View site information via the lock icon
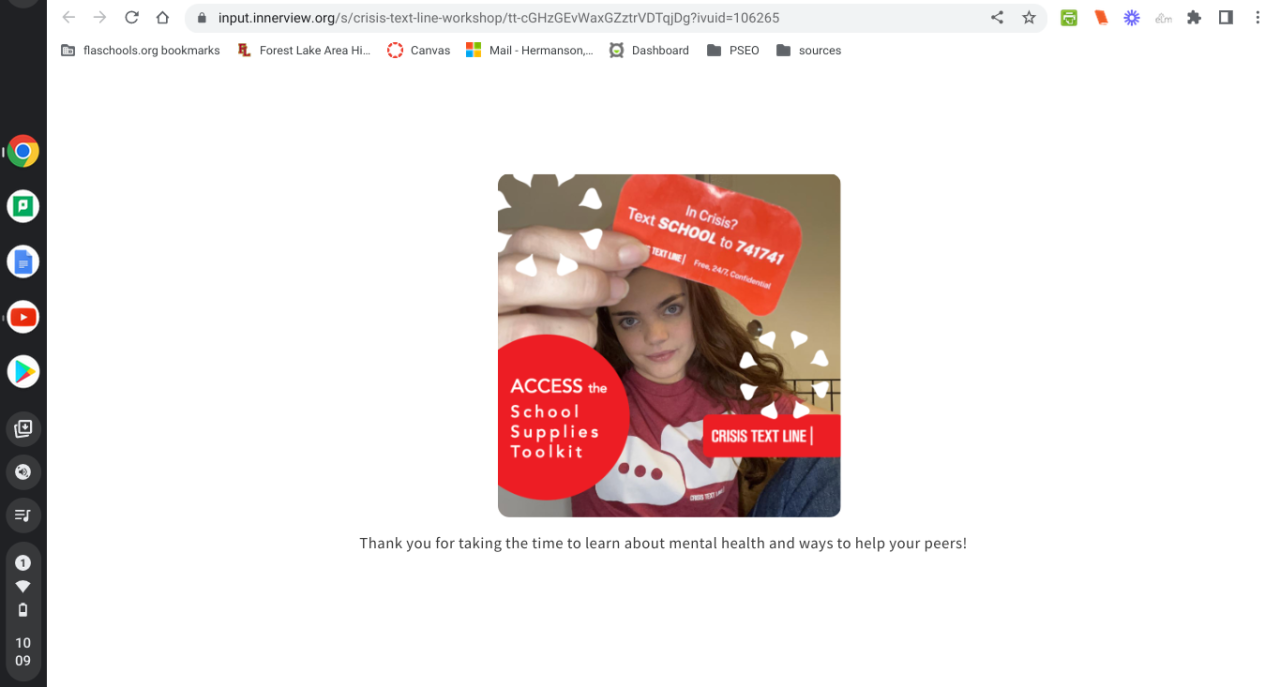 pos(202,18)
